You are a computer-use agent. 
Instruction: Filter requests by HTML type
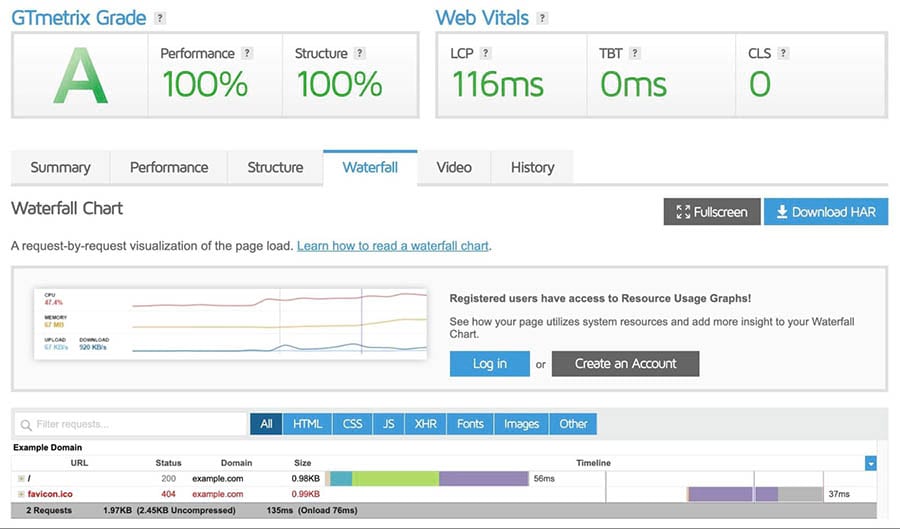(x=307, y=424)
